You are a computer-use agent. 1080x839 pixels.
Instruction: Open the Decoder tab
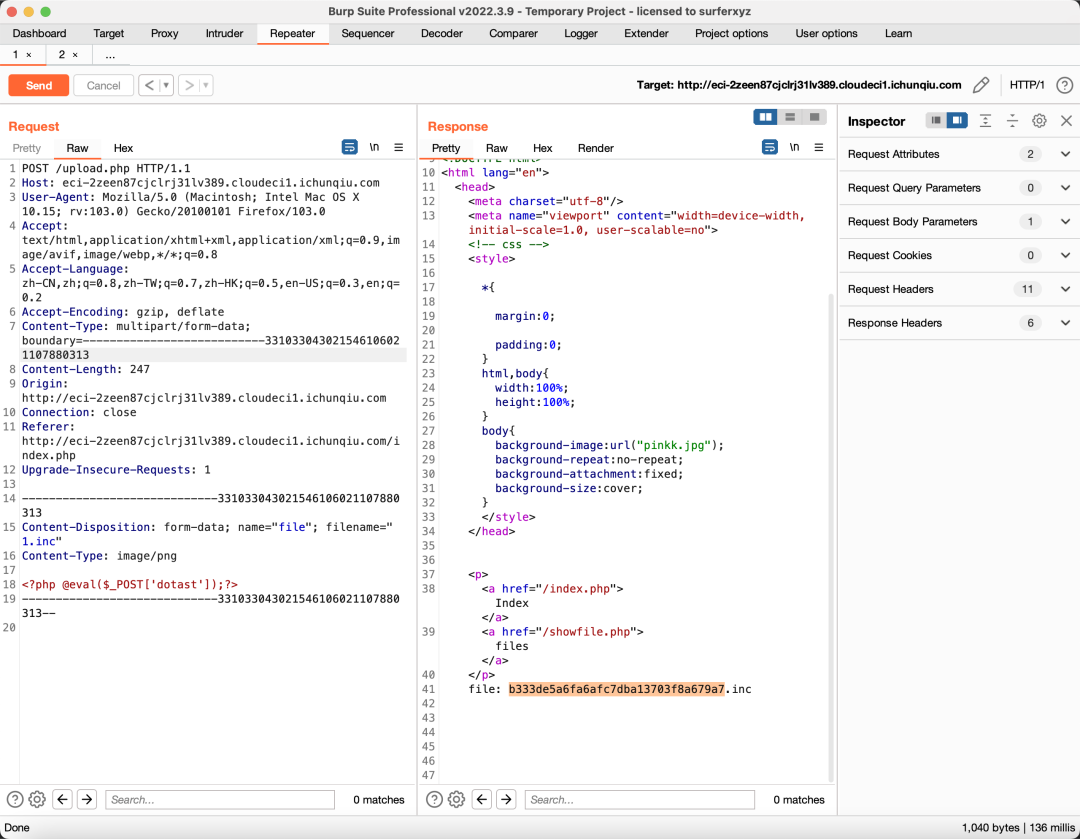(442, 33)
